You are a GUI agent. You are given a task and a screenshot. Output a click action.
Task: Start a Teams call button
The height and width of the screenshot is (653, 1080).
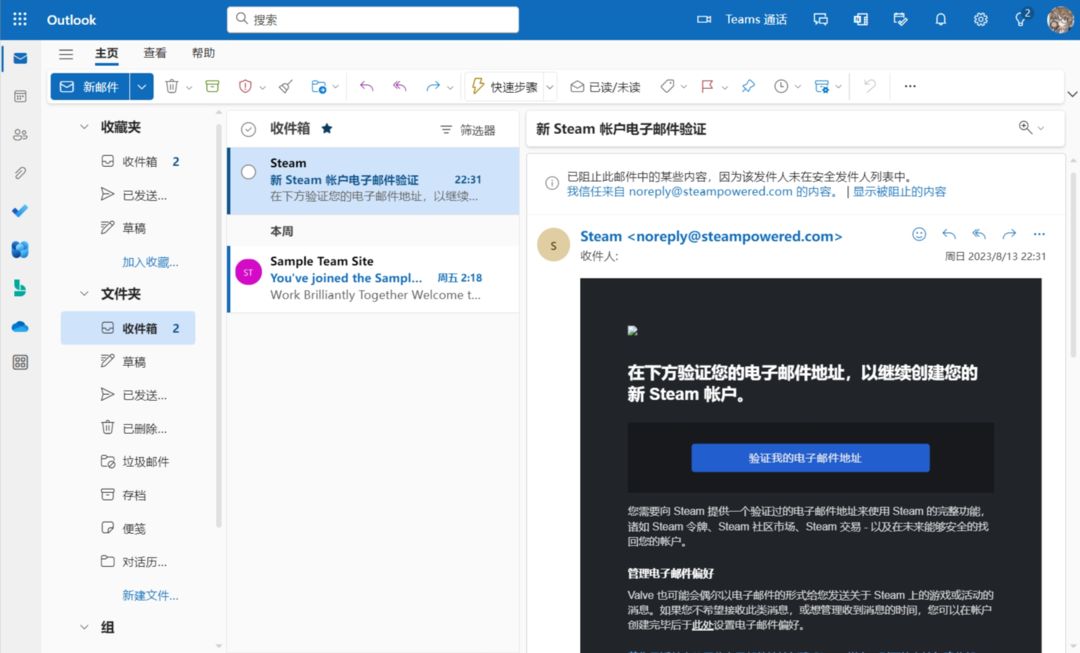pyautogui.click(x=742, y=19)
